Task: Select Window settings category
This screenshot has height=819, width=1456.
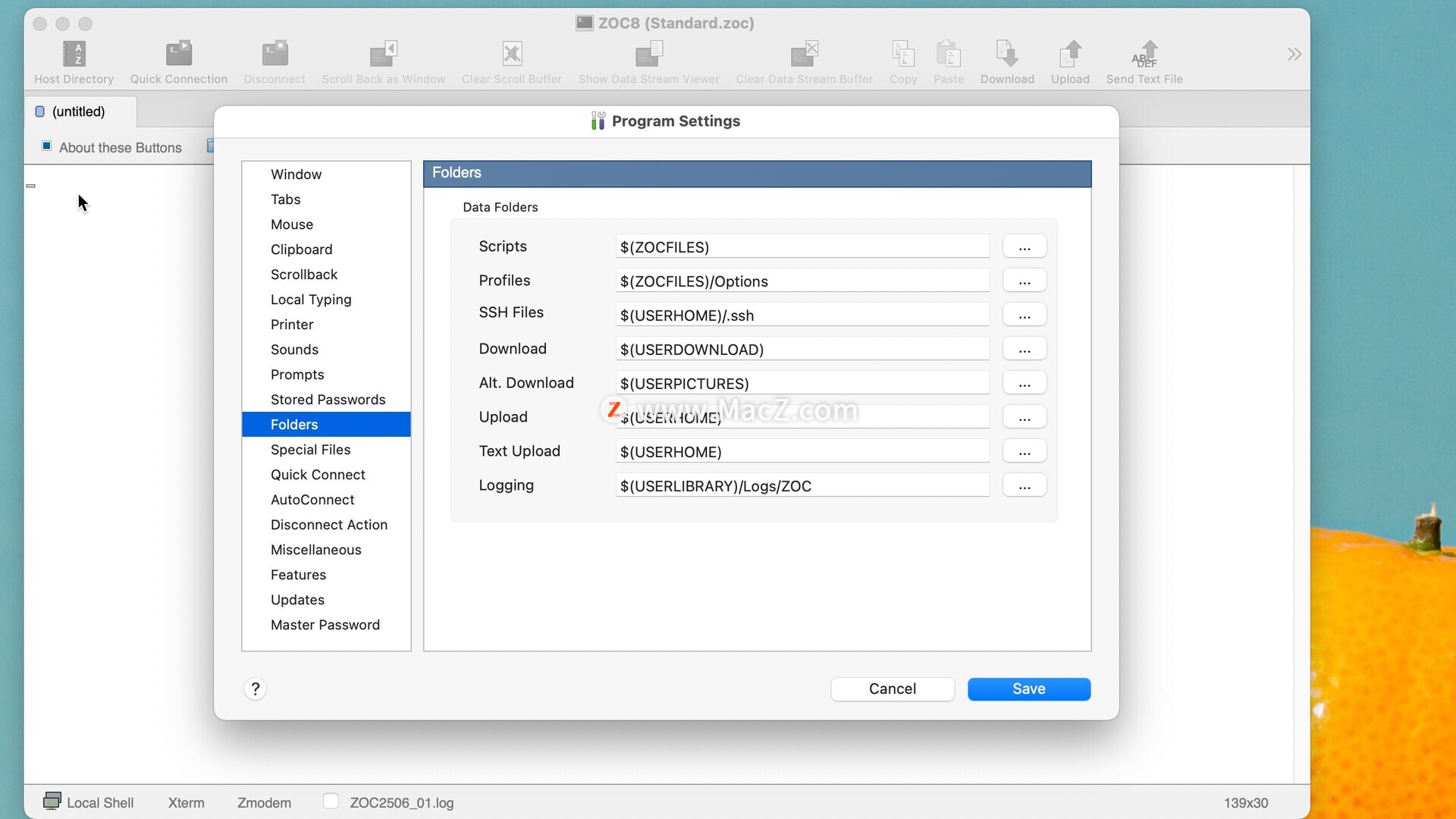Action: 326,174
